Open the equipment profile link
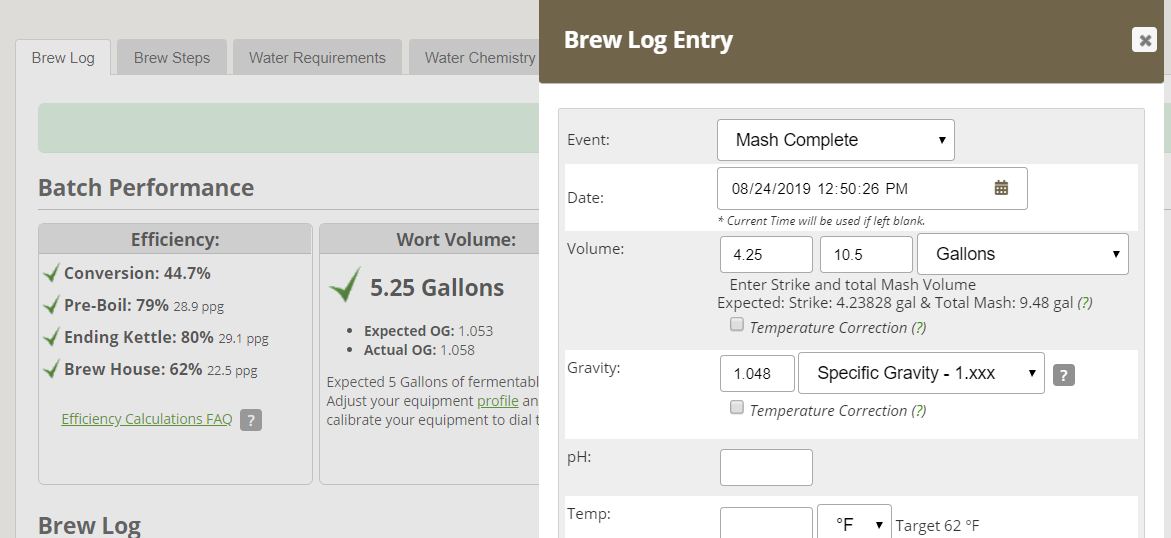Viewport: 1171px width, 538px height. coord(497,401)
